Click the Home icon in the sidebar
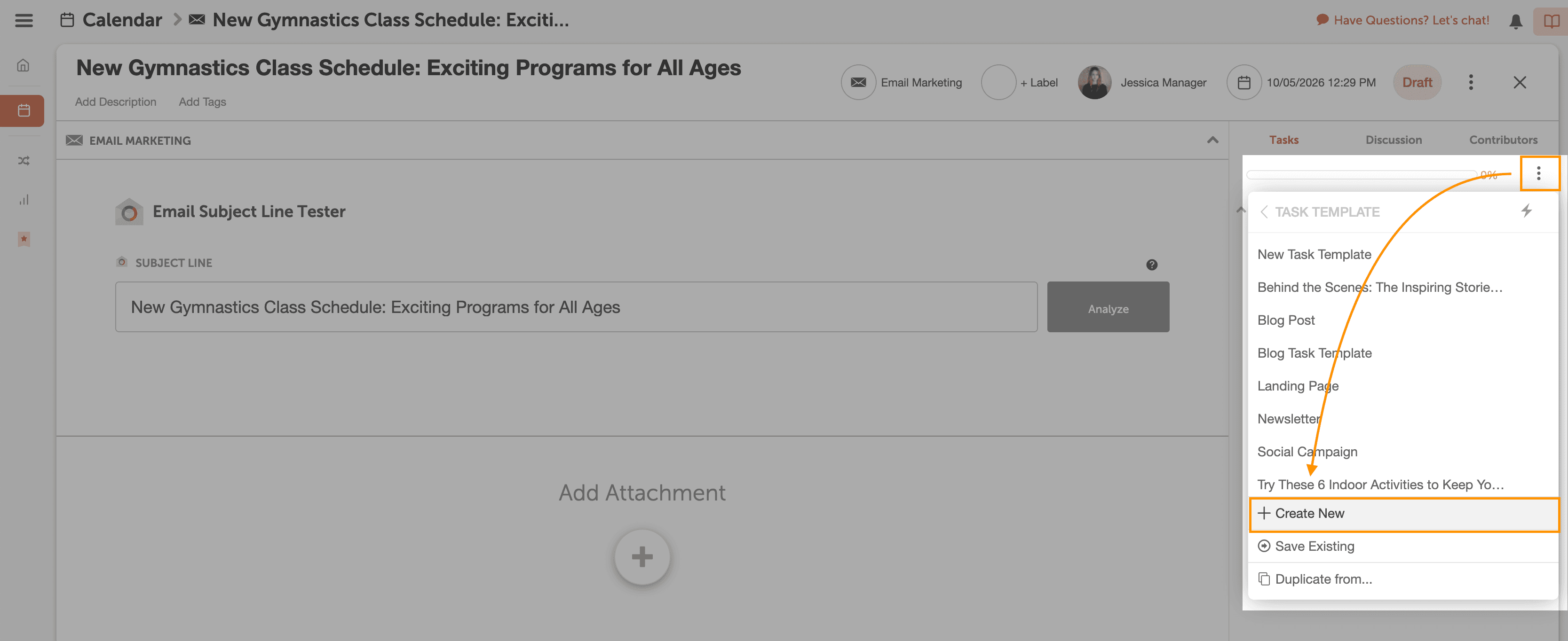 (23, 65)
